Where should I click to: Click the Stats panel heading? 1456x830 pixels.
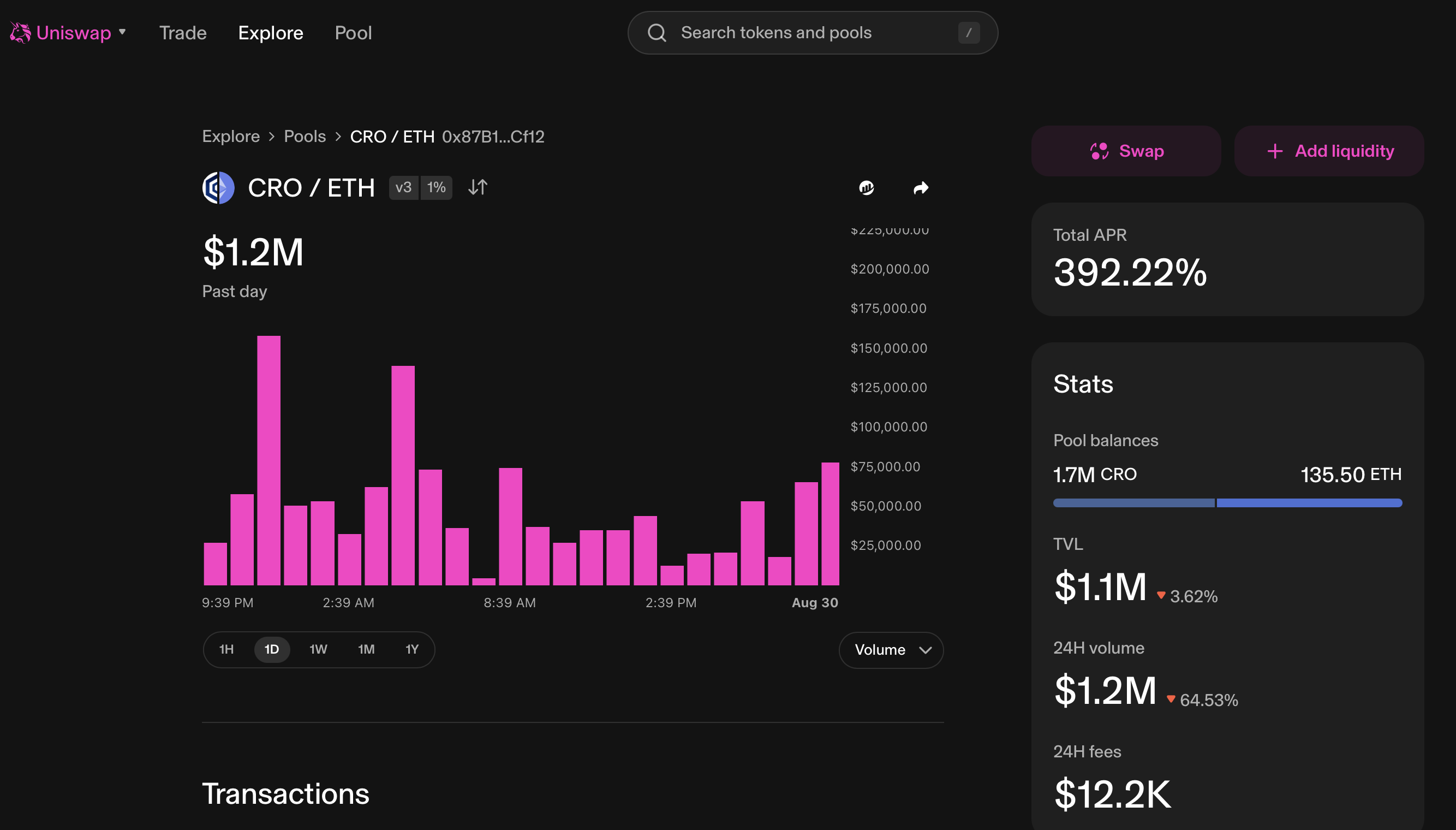(1083, 384)
